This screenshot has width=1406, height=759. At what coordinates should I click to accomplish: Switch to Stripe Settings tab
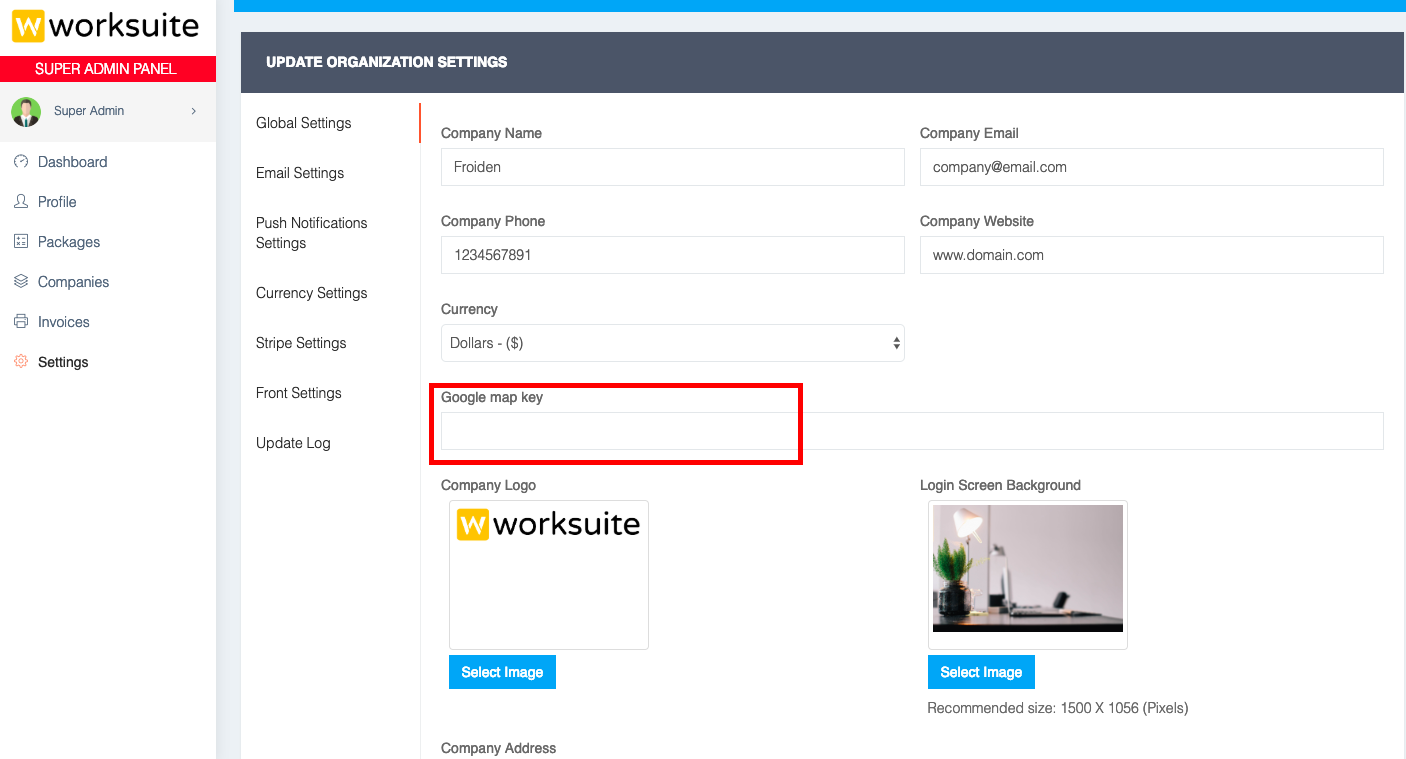coord(301,343)
